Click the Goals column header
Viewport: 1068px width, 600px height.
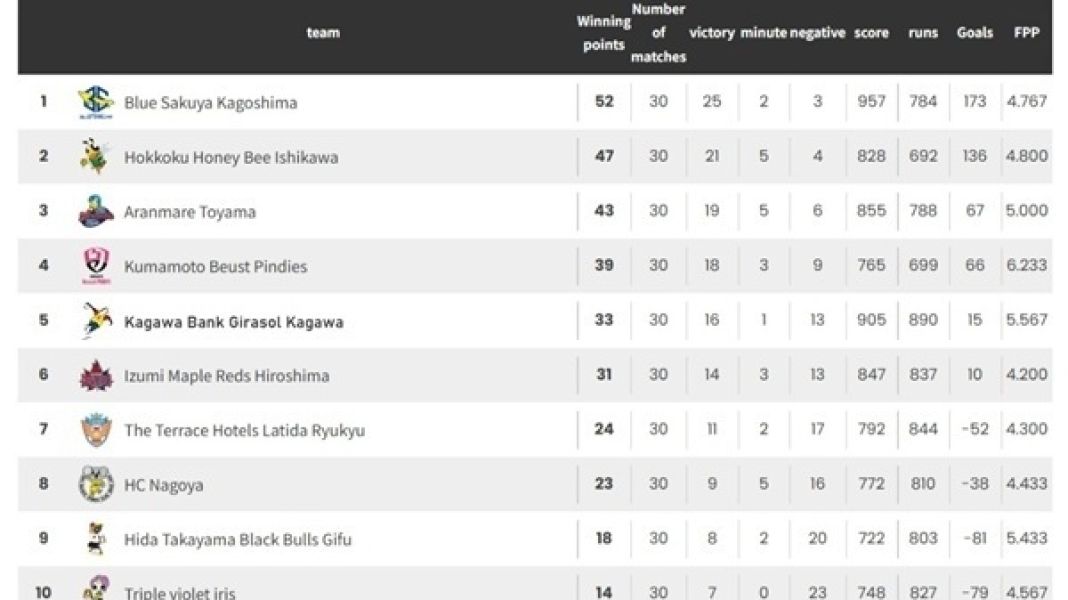[x=974, y=32]
